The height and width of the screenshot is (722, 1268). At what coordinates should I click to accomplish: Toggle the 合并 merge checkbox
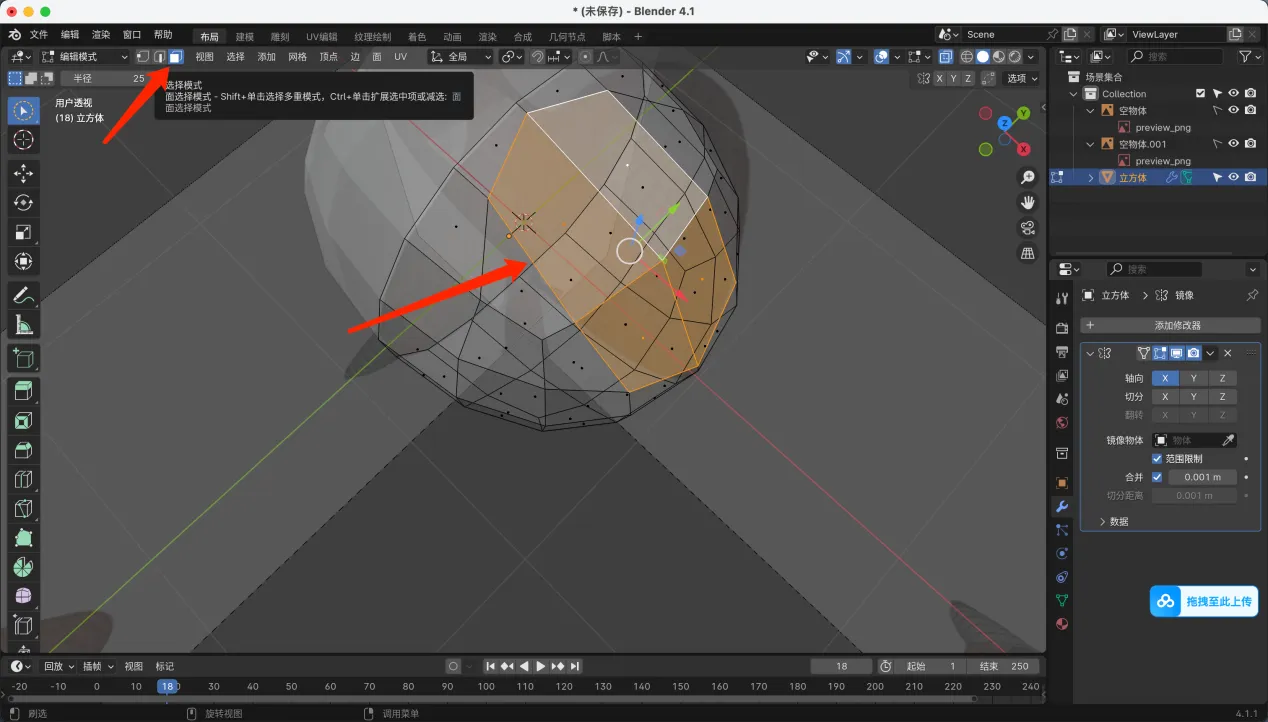tap(1158, 477)
